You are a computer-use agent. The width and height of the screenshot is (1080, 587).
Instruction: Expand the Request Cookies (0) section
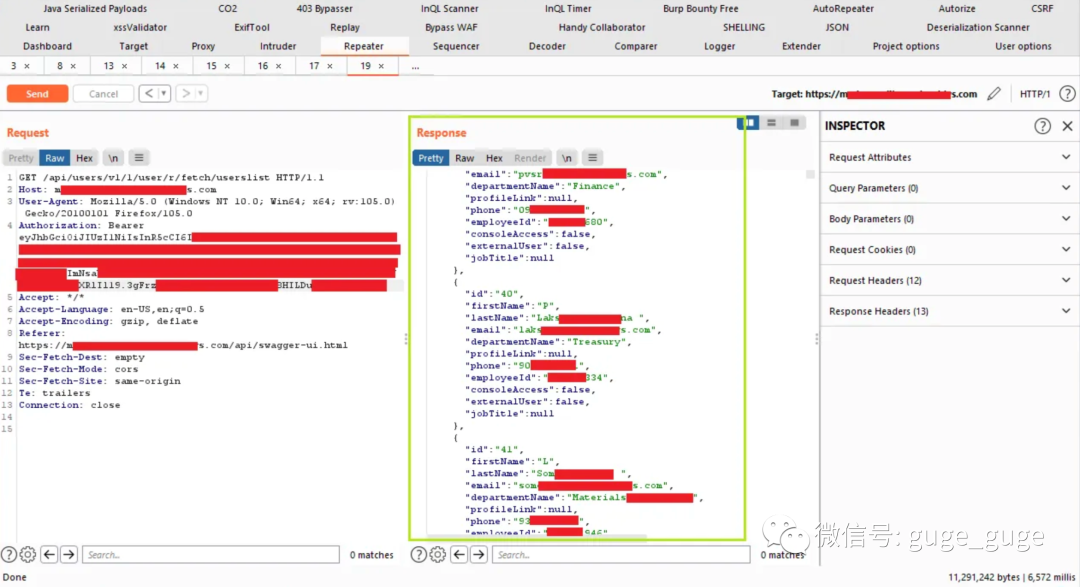950,249
